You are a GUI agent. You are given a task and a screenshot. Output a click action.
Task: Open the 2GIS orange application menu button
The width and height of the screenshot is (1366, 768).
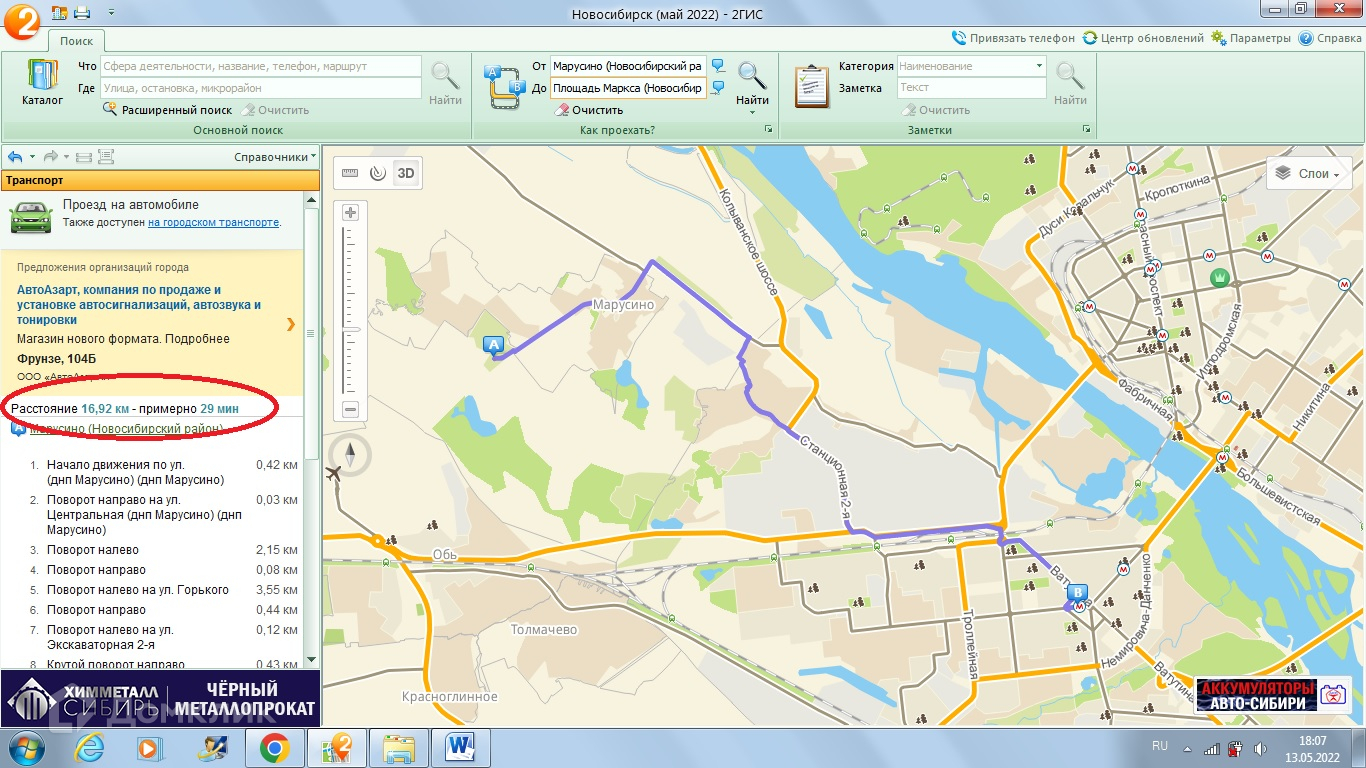(22, 21)
